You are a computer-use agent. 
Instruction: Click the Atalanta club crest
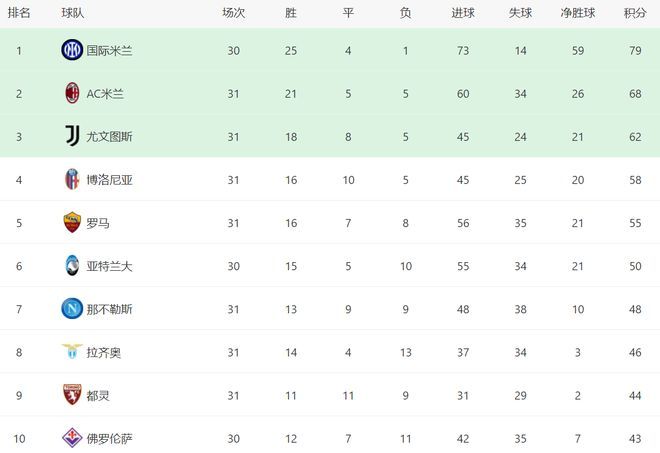[x=72, y=266]
